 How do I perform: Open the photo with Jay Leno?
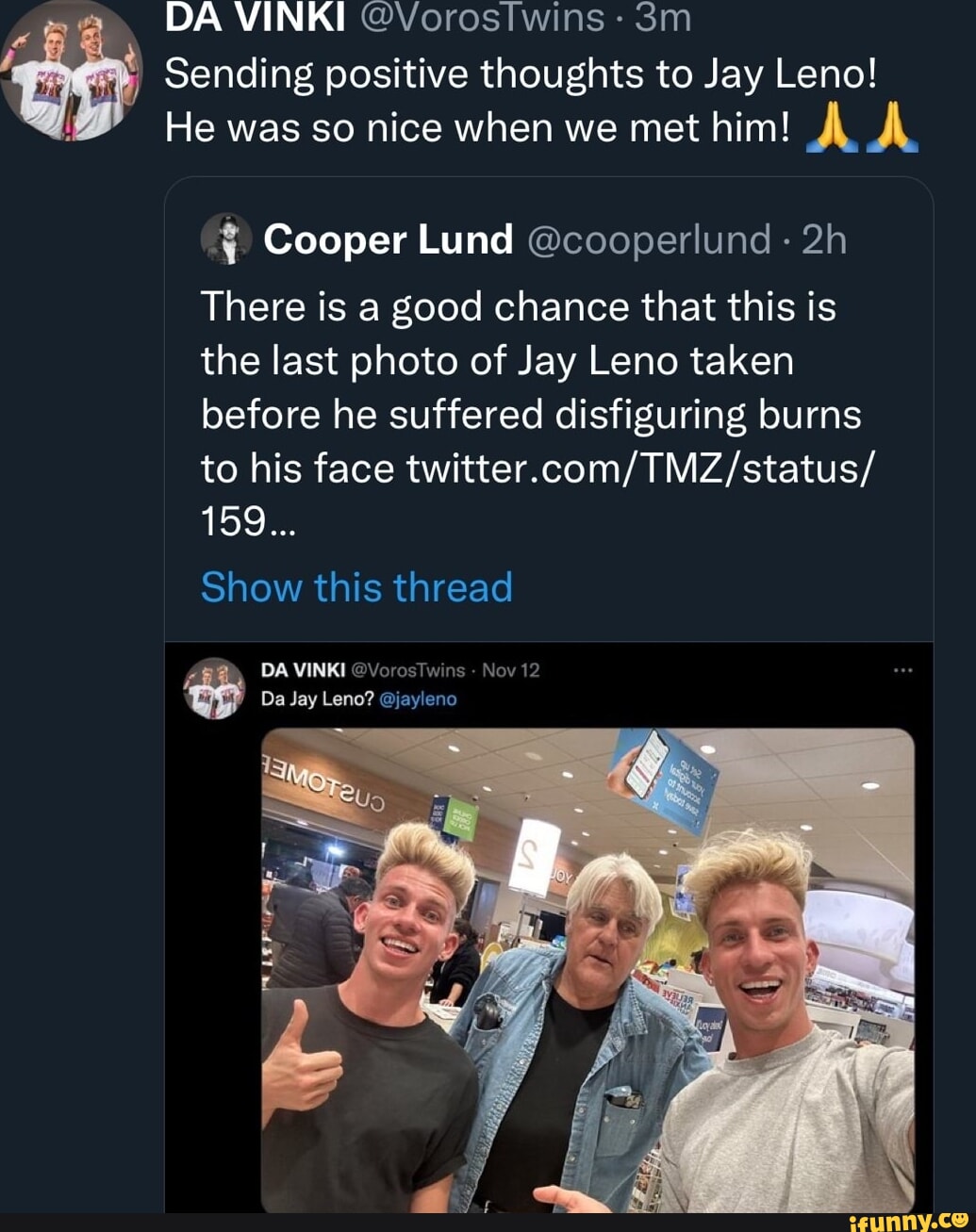click(x=587, y=969)
